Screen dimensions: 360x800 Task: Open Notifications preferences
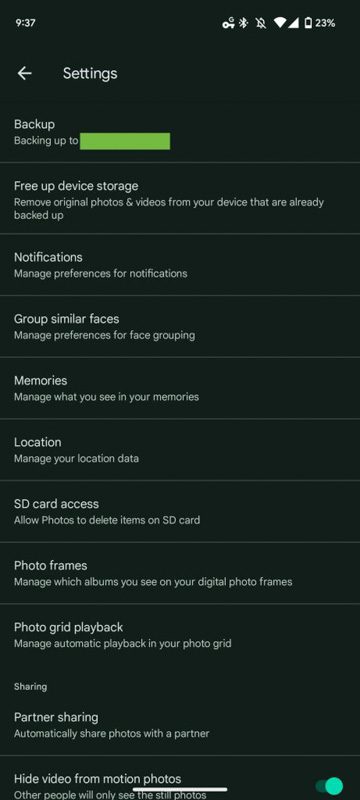180,265
